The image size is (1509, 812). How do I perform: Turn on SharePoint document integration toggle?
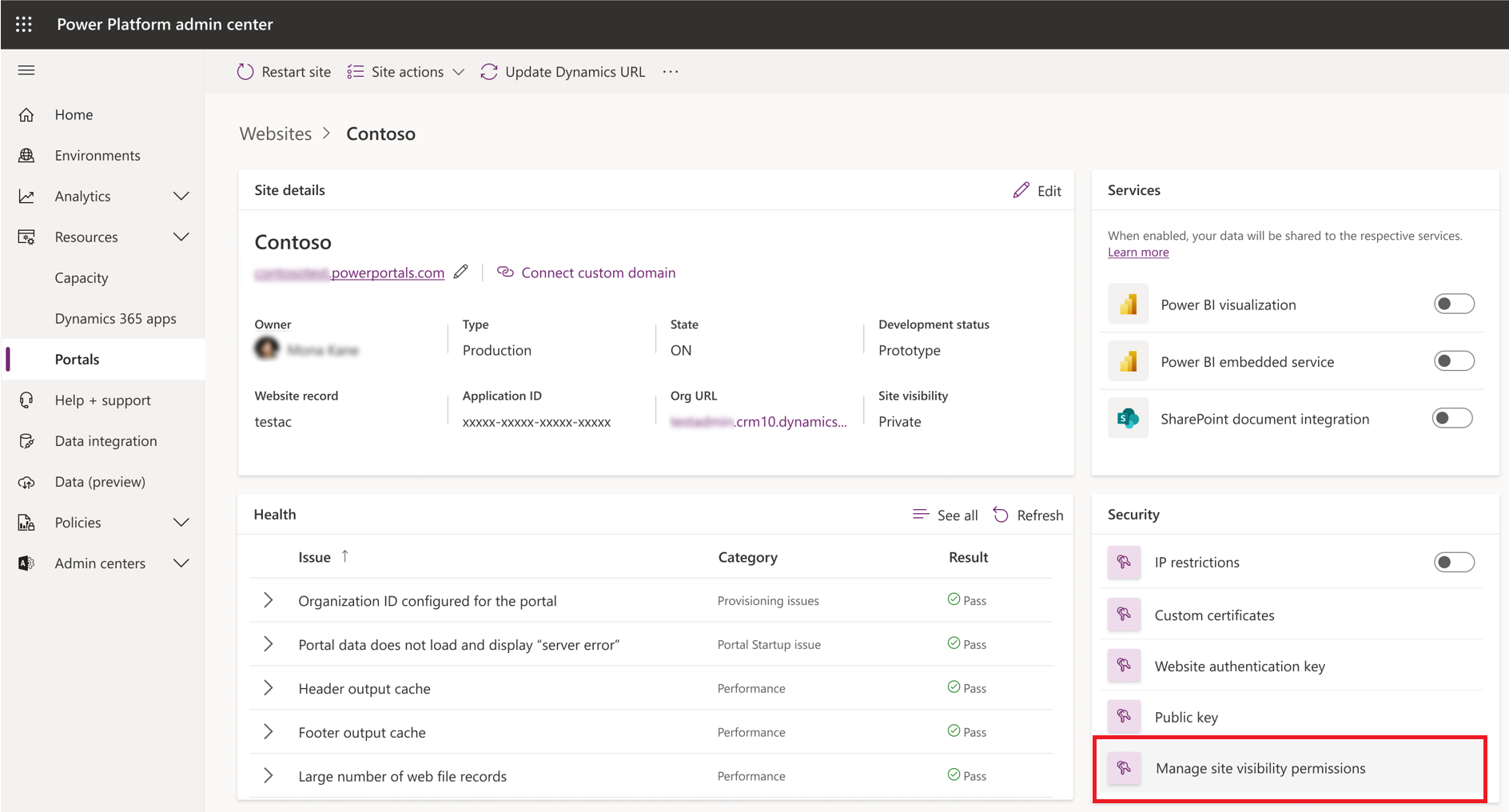(x=1452, y=418)
